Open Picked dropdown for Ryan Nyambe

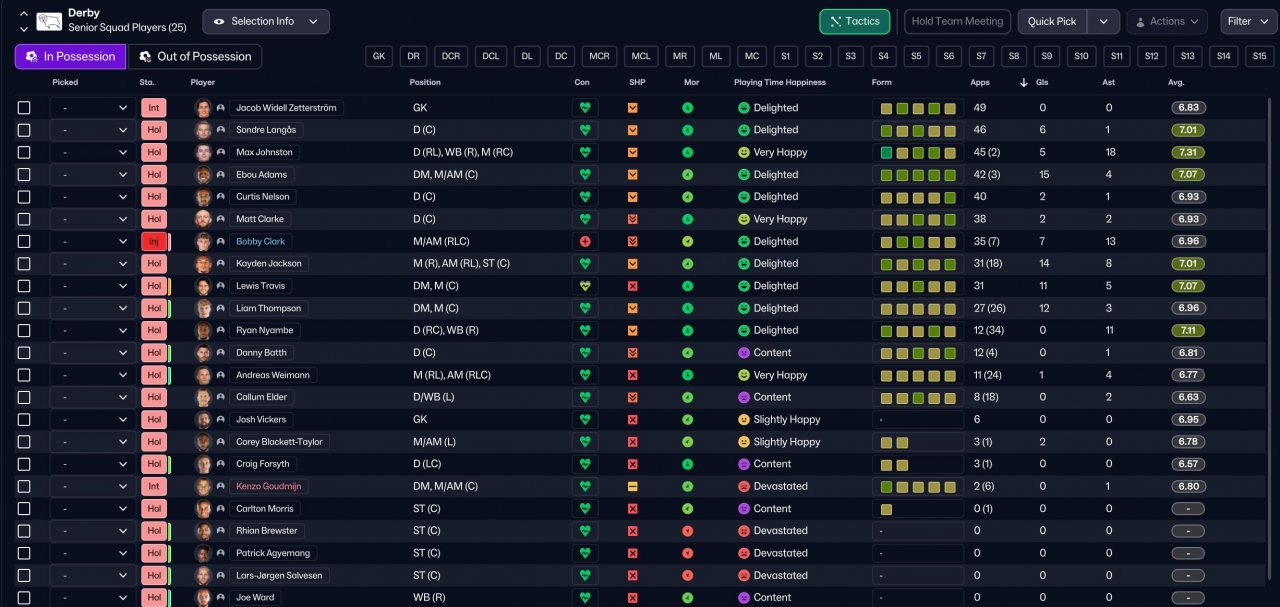(x=93, y=330)
